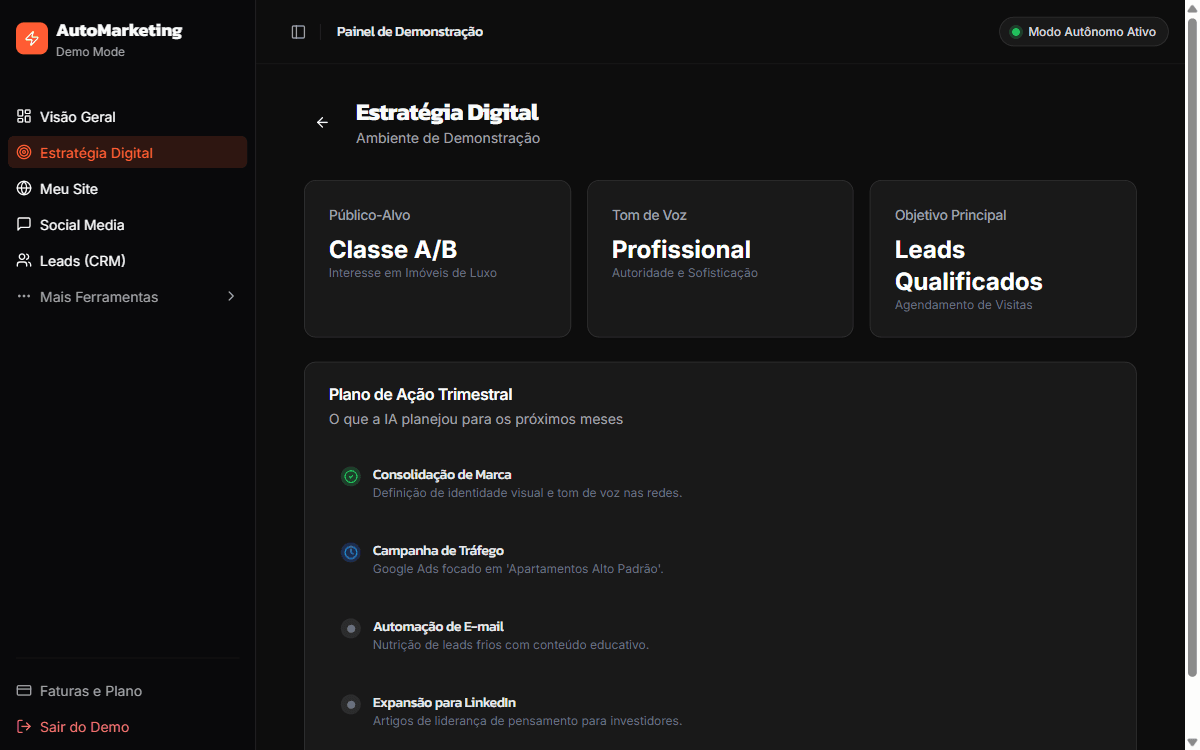Viewport: 1200px width, 750px height.
Task: Click Sair do Demo to exit
Action: pos(82,726)
